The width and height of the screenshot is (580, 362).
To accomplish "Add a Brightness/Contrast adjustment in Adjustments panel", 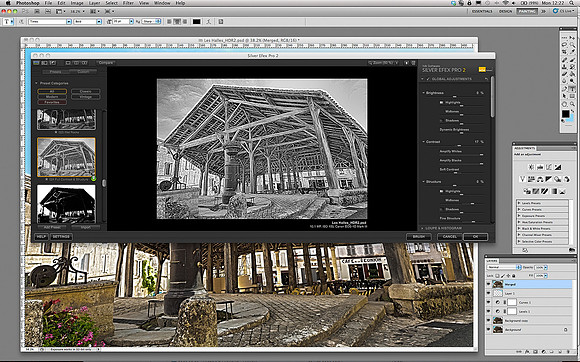I will coord(531,167).
